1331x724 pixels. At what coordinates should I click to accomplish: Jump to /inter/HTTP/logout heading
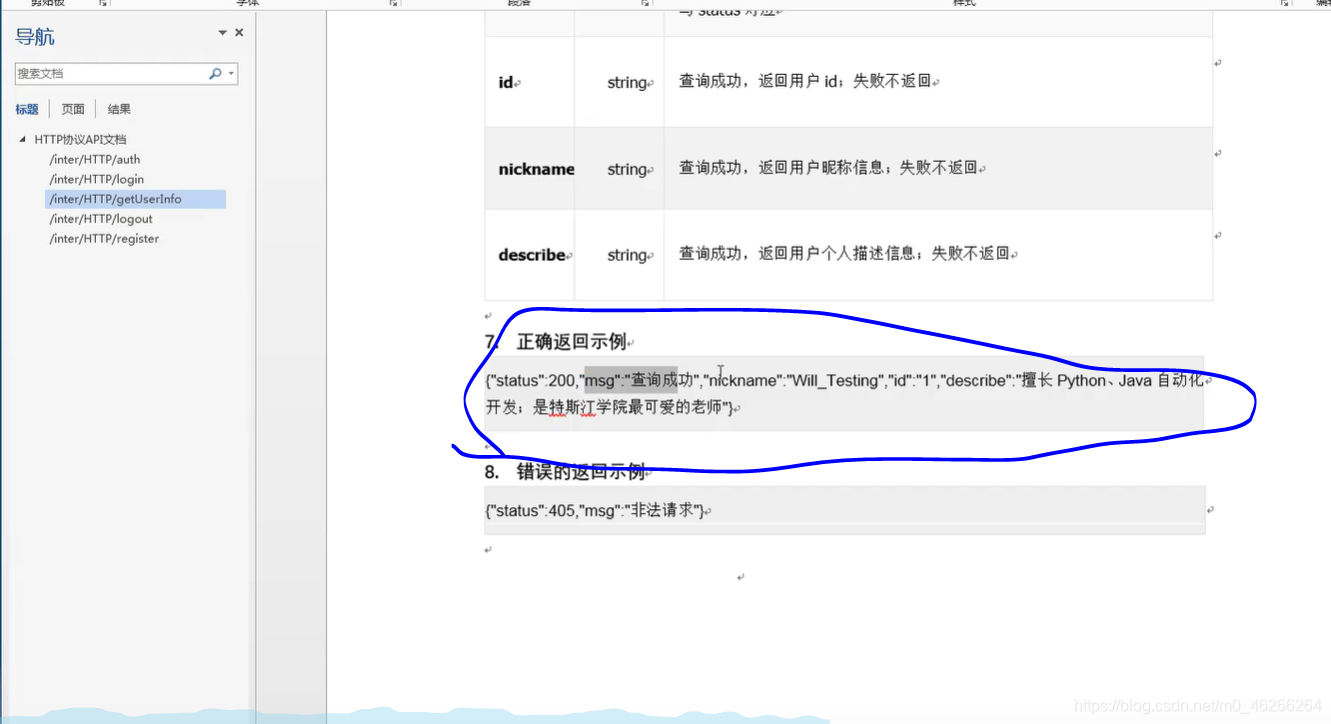click(101, 219)
